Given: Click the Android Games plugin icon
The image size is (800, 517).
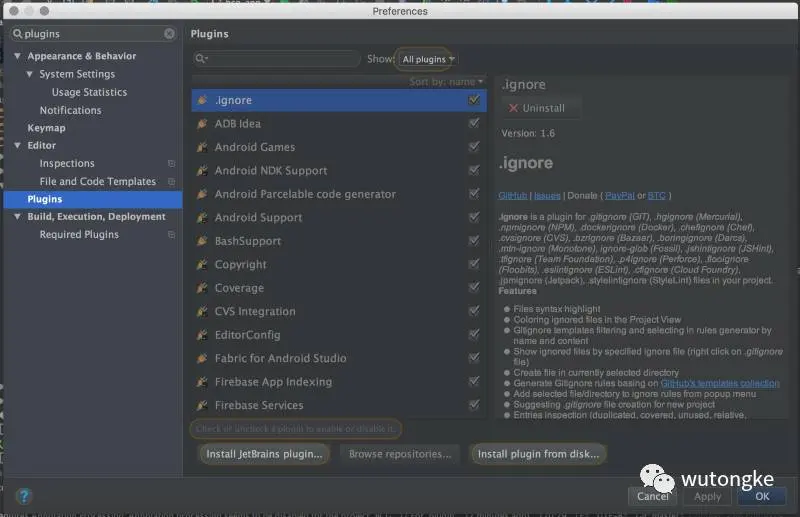Looking at the screenshot, I should click(203, 147).
